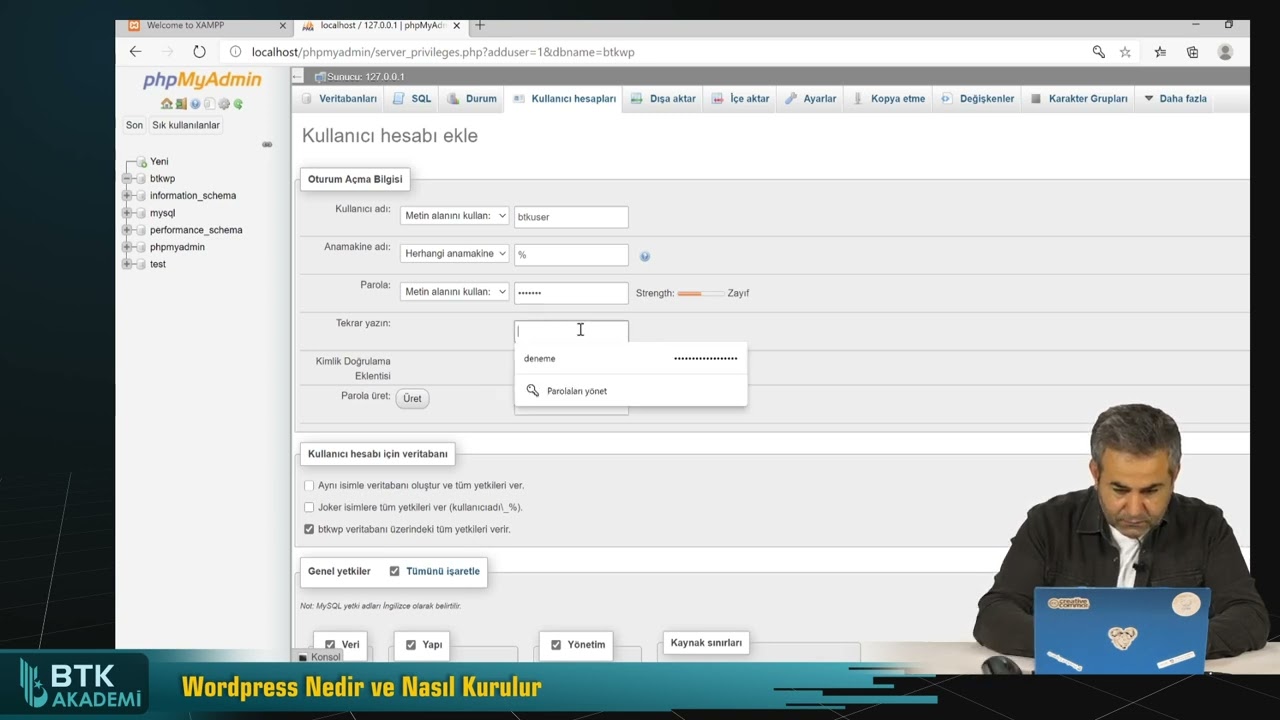
Task: Expand the mysql database tree node
Action: coord(127,213)
